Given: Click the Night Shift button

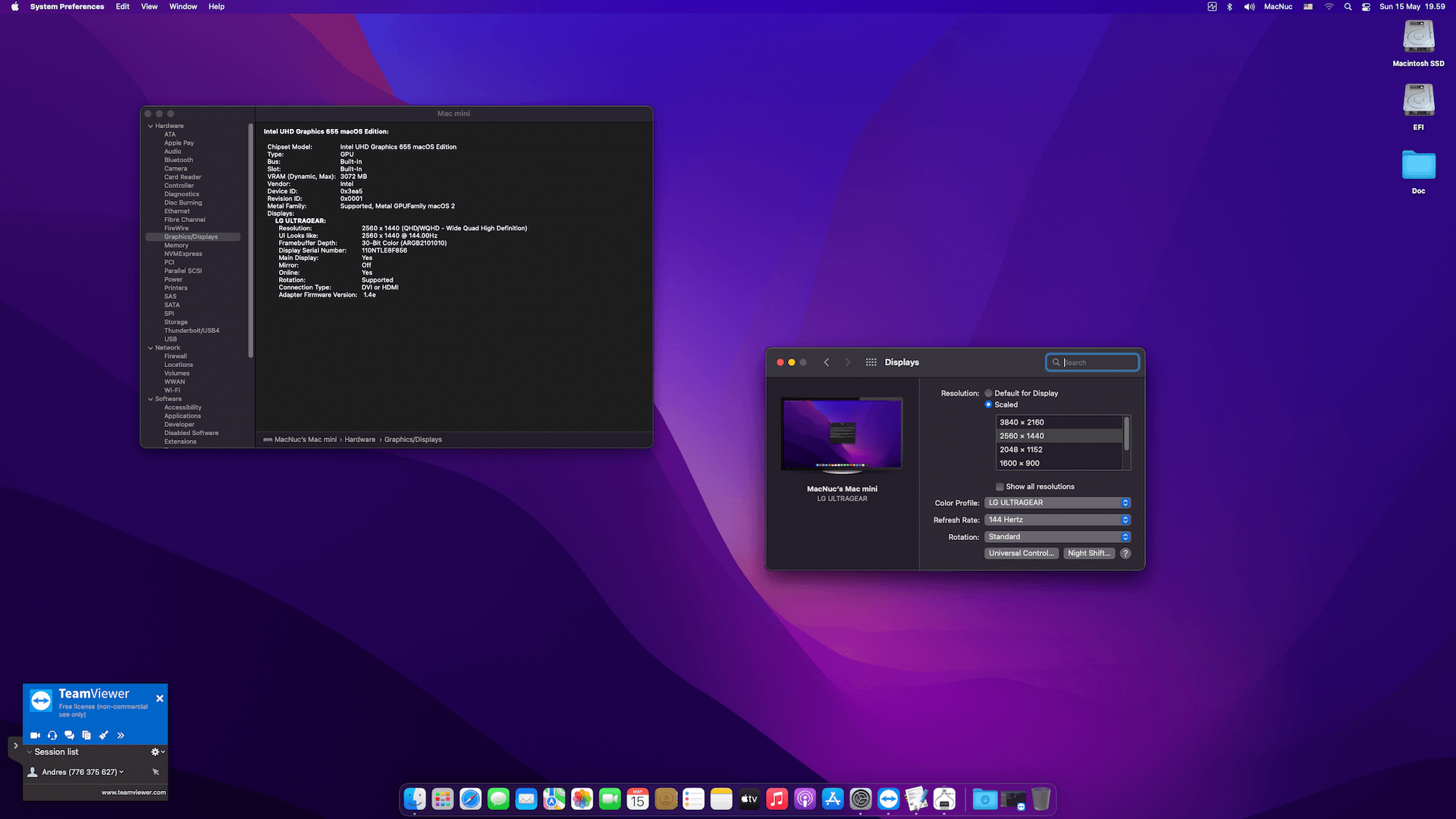Looking at the screenshot, I should point(1088,553).
